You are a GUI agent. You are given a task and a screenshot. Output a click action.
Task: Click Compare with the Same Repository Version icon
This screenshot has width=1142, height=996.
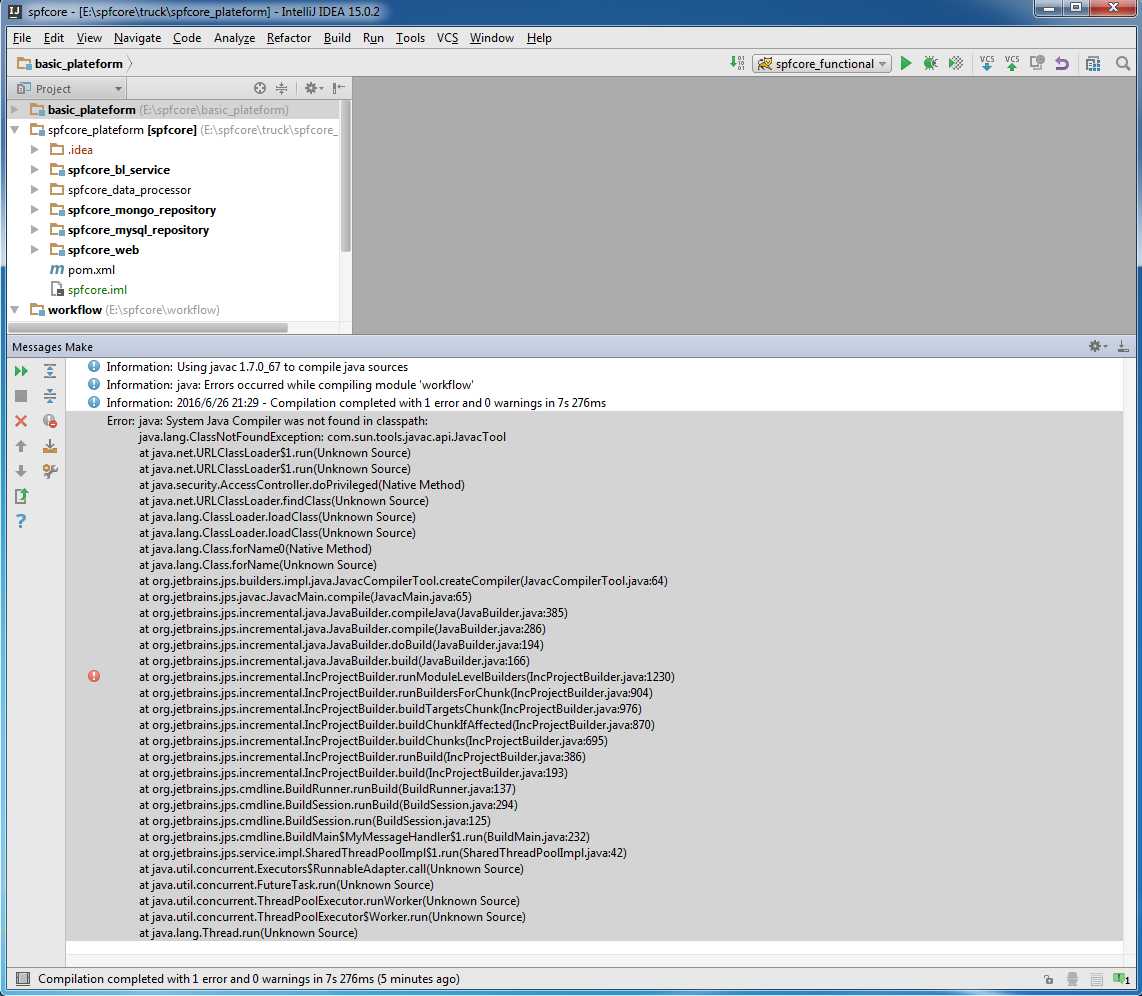(x=1037, y=63)
